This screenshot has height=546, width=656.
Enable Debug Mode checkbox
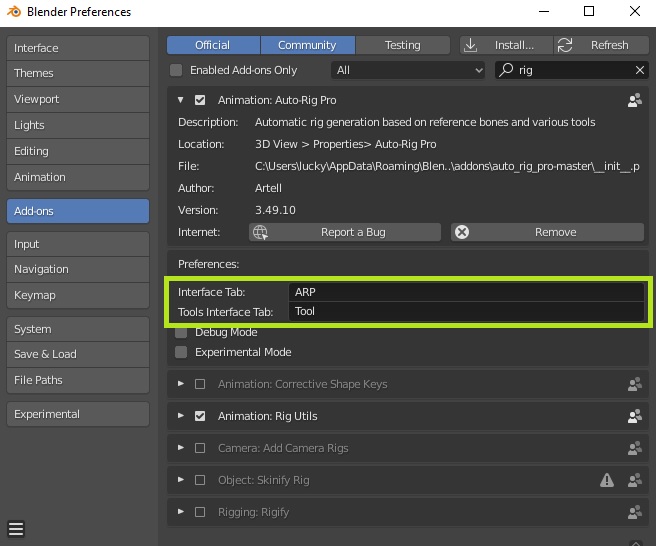tap(181, 332)
